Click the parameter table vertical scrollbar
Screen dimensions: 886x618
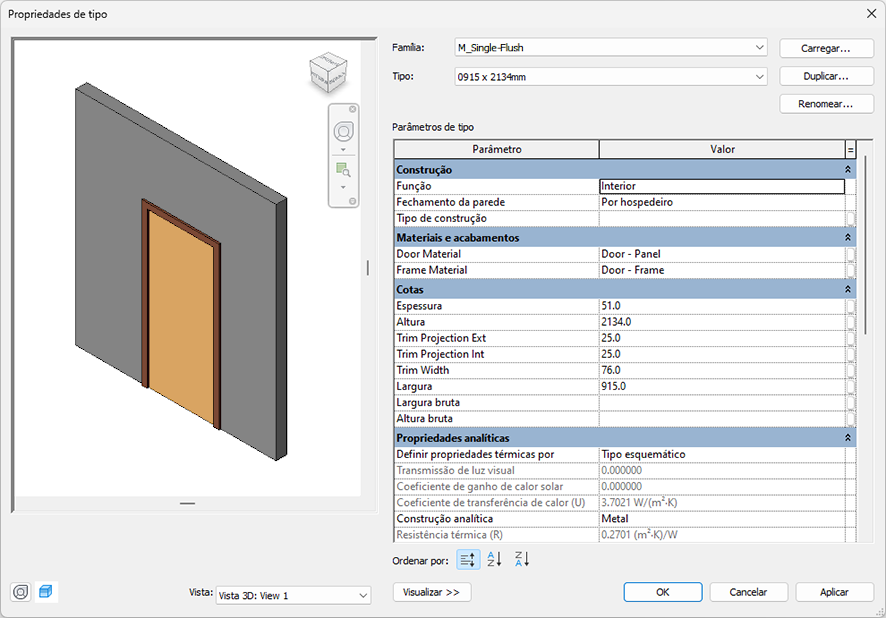[x=865, y=245]
